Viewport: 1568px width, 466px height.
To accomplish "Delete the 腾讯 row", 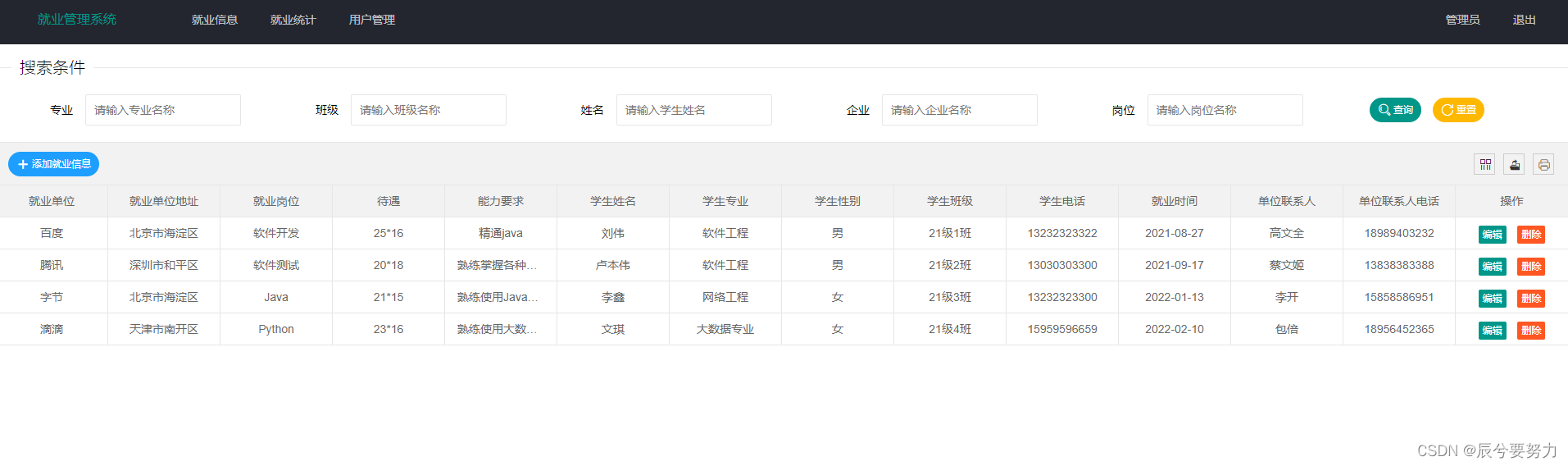I will [1531, 266].
